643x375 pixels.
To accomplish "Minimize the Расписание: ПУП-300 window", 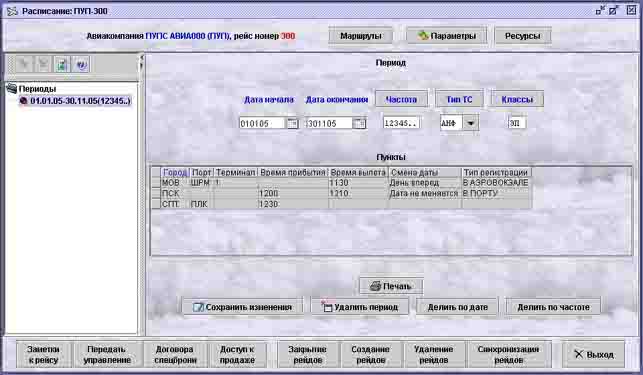I will click(x=600, y=11).
